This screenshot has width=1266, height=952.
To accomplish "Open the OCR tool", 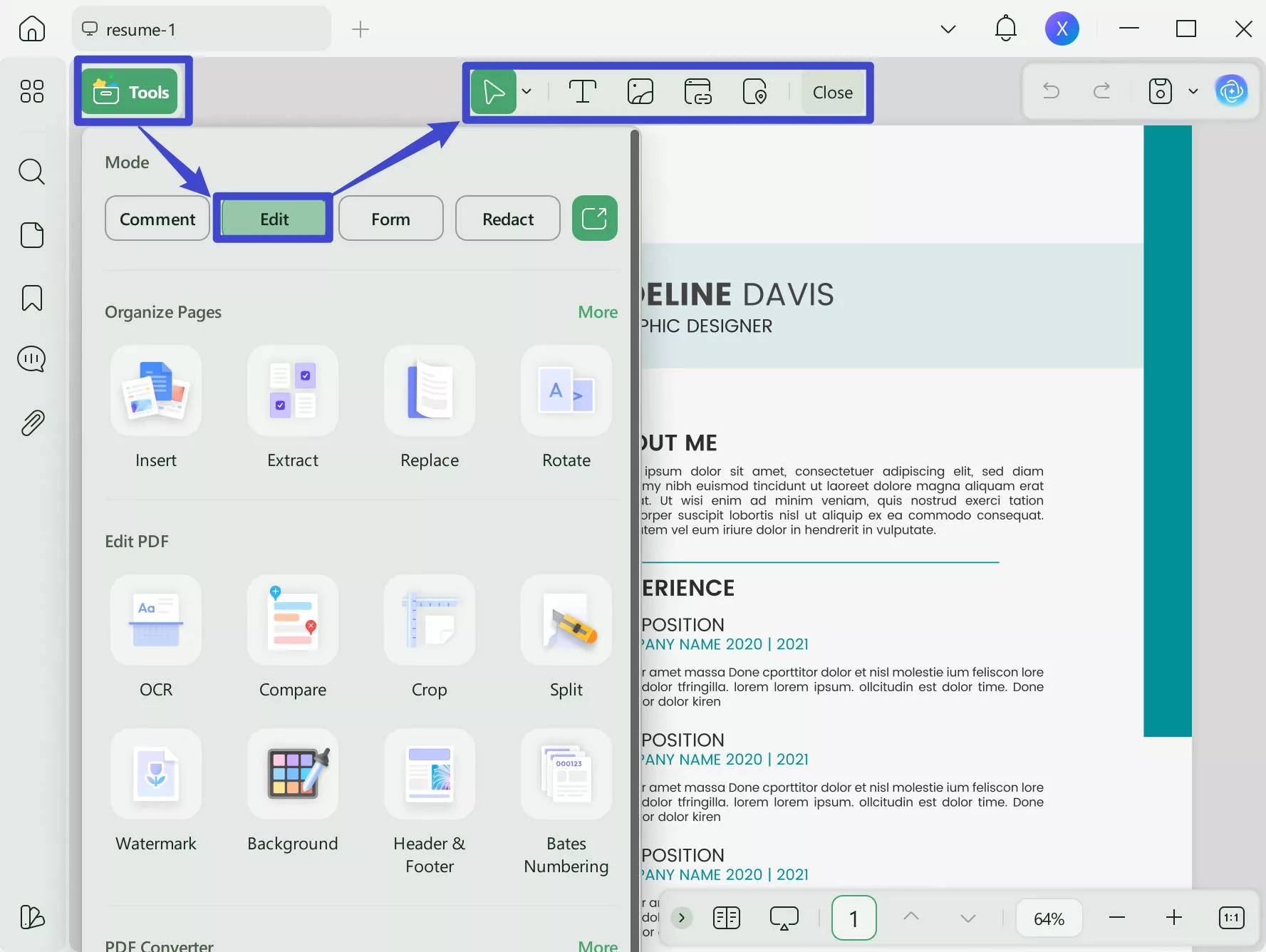I will [156, 621].
